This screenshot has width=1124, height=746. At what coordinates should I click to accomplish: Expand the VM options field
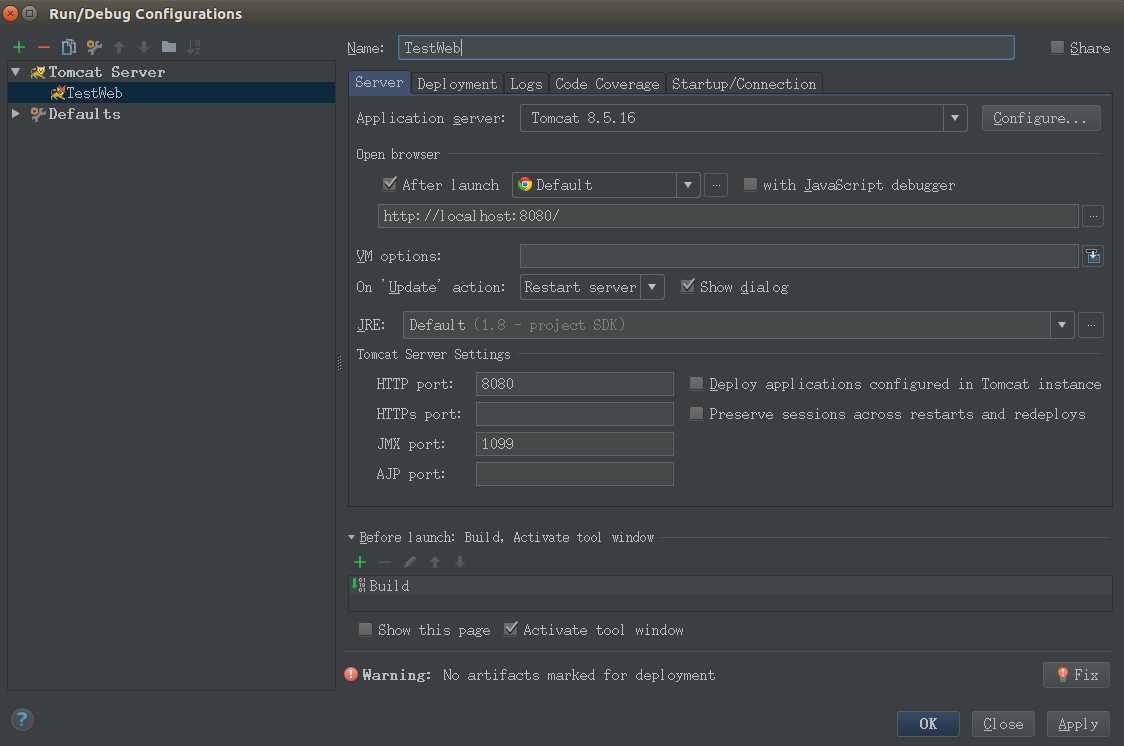click(1092, 256)
